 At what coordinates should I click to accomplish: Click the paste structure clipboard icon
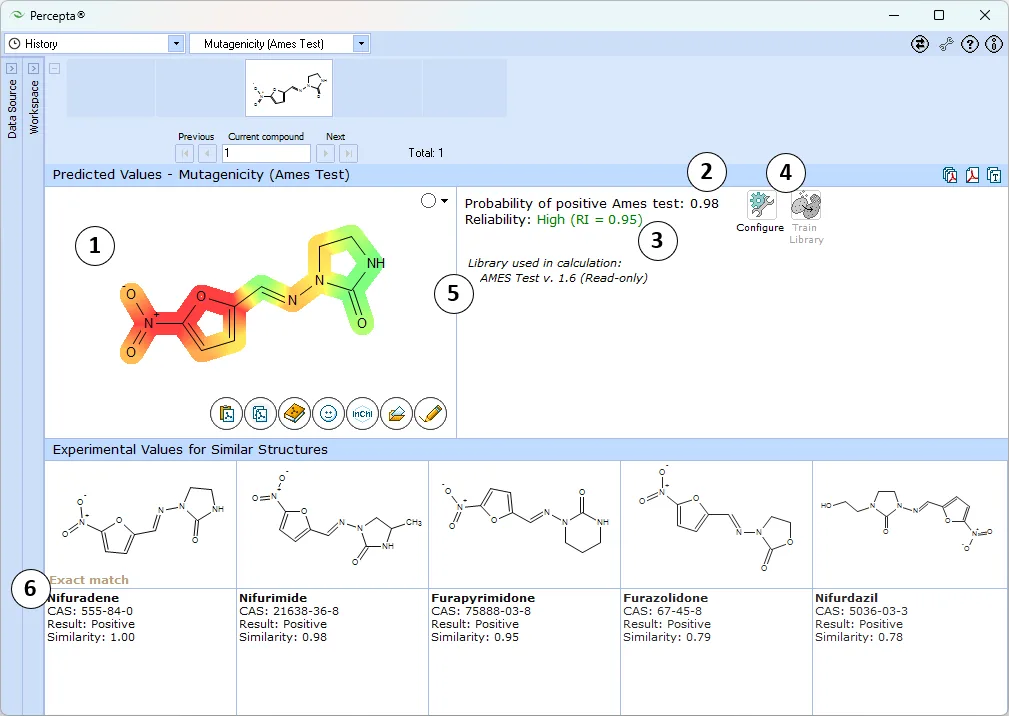(227, 414)
